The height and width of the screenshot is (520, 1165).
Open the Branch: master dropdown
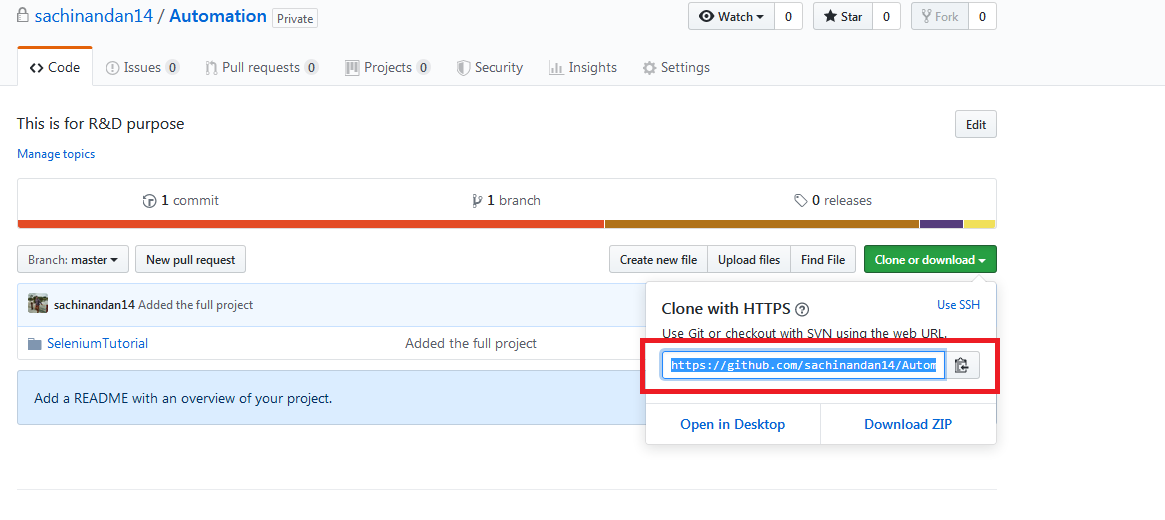(73, 260)
